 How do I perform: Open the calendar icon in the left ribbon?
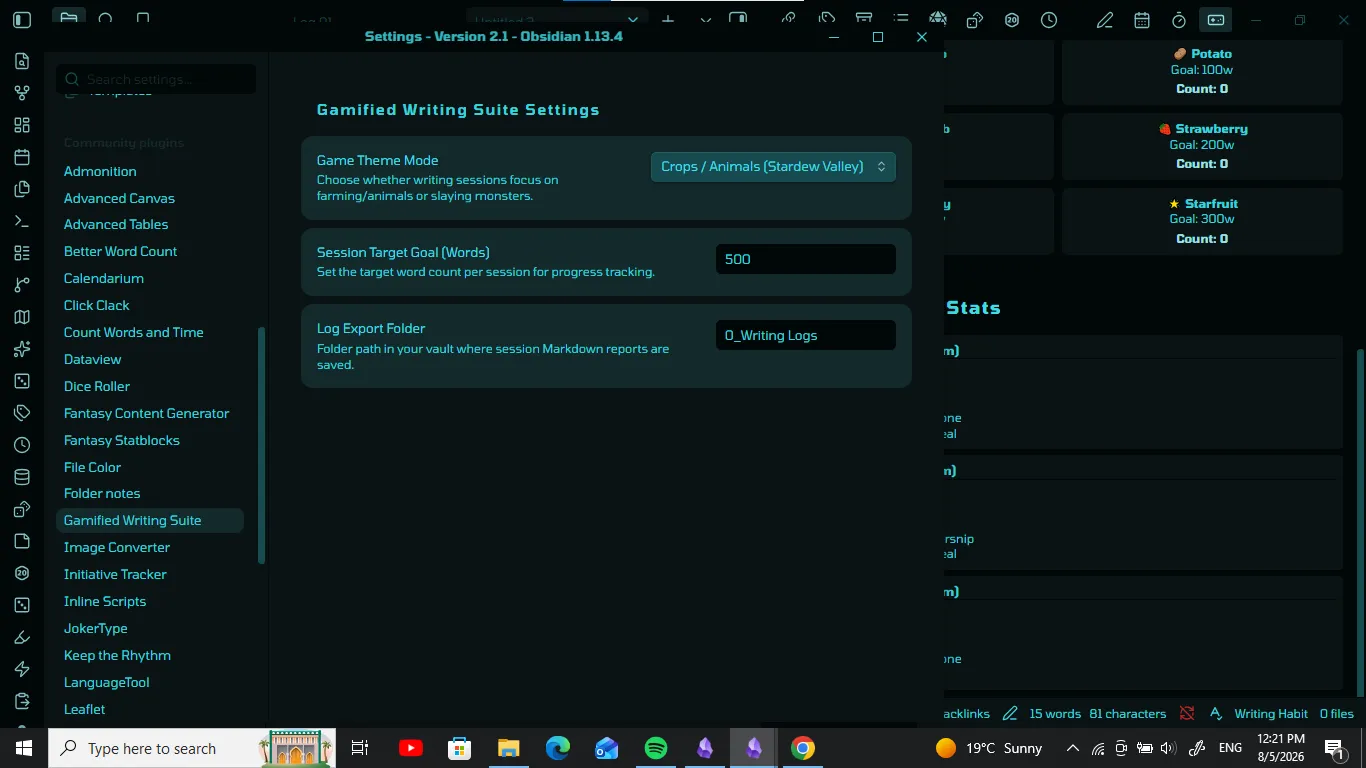click(x=21, y=157)
